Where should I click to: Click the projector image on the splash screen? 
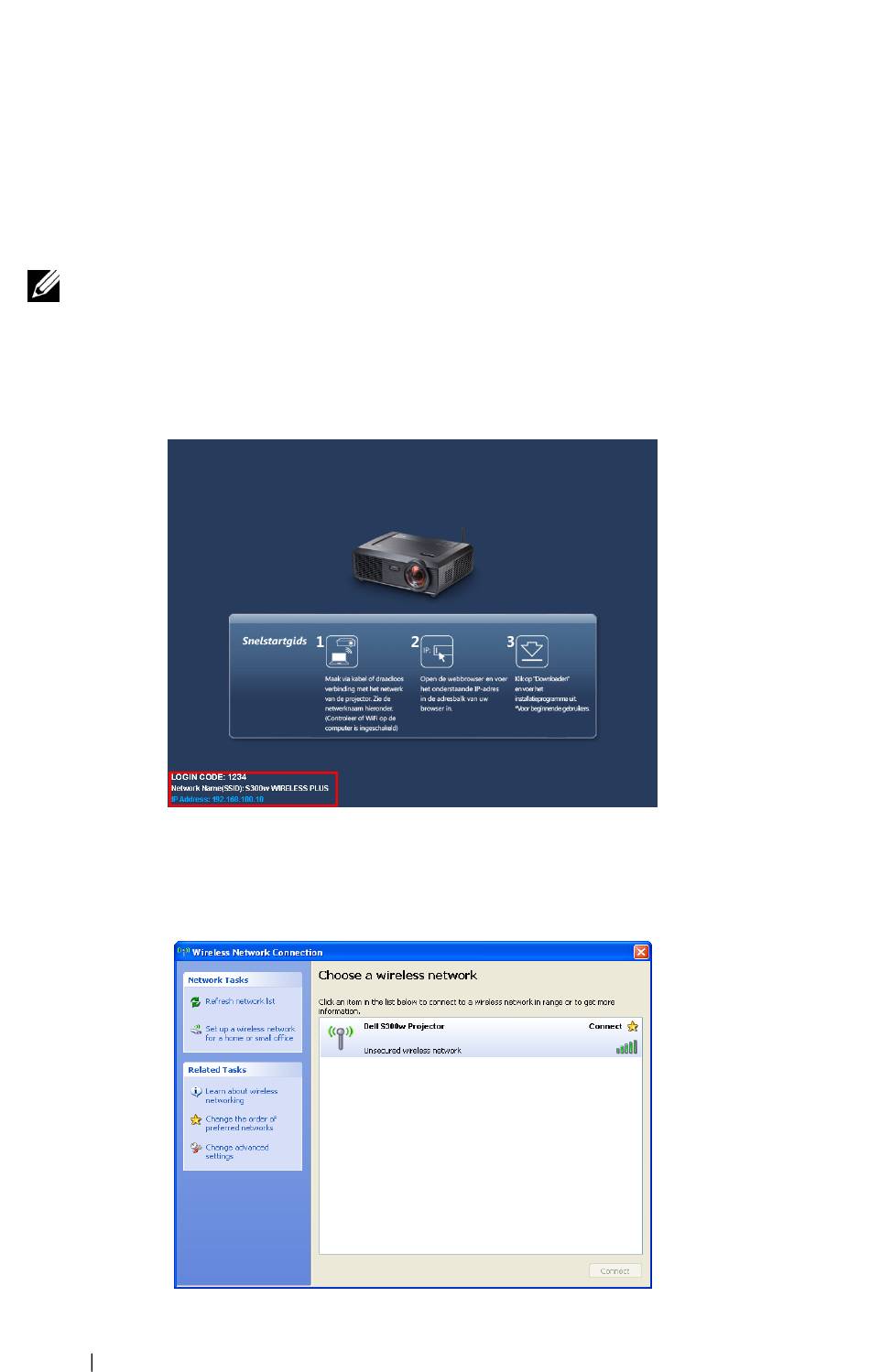click(413, 563)
